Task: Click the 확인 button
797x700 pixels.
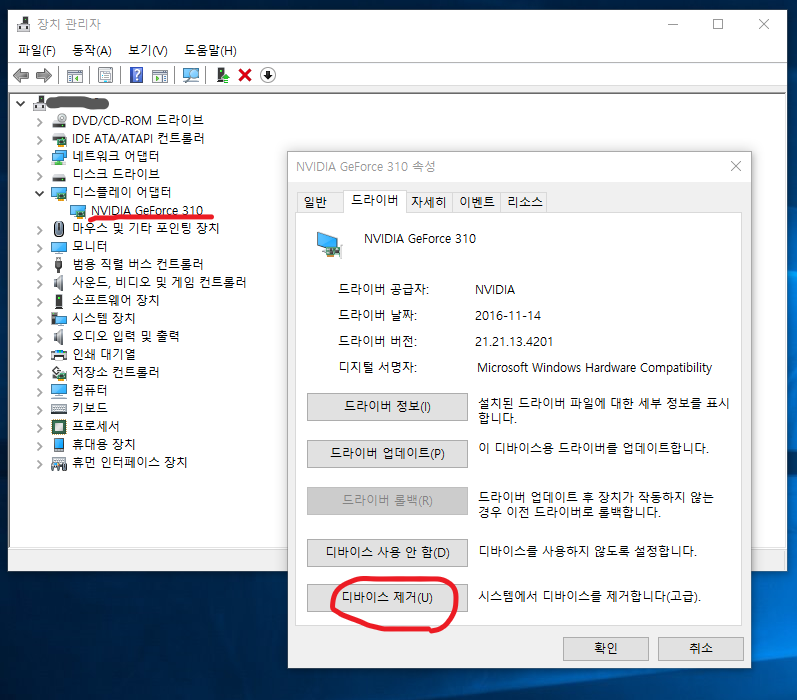Action: [605, 649]
